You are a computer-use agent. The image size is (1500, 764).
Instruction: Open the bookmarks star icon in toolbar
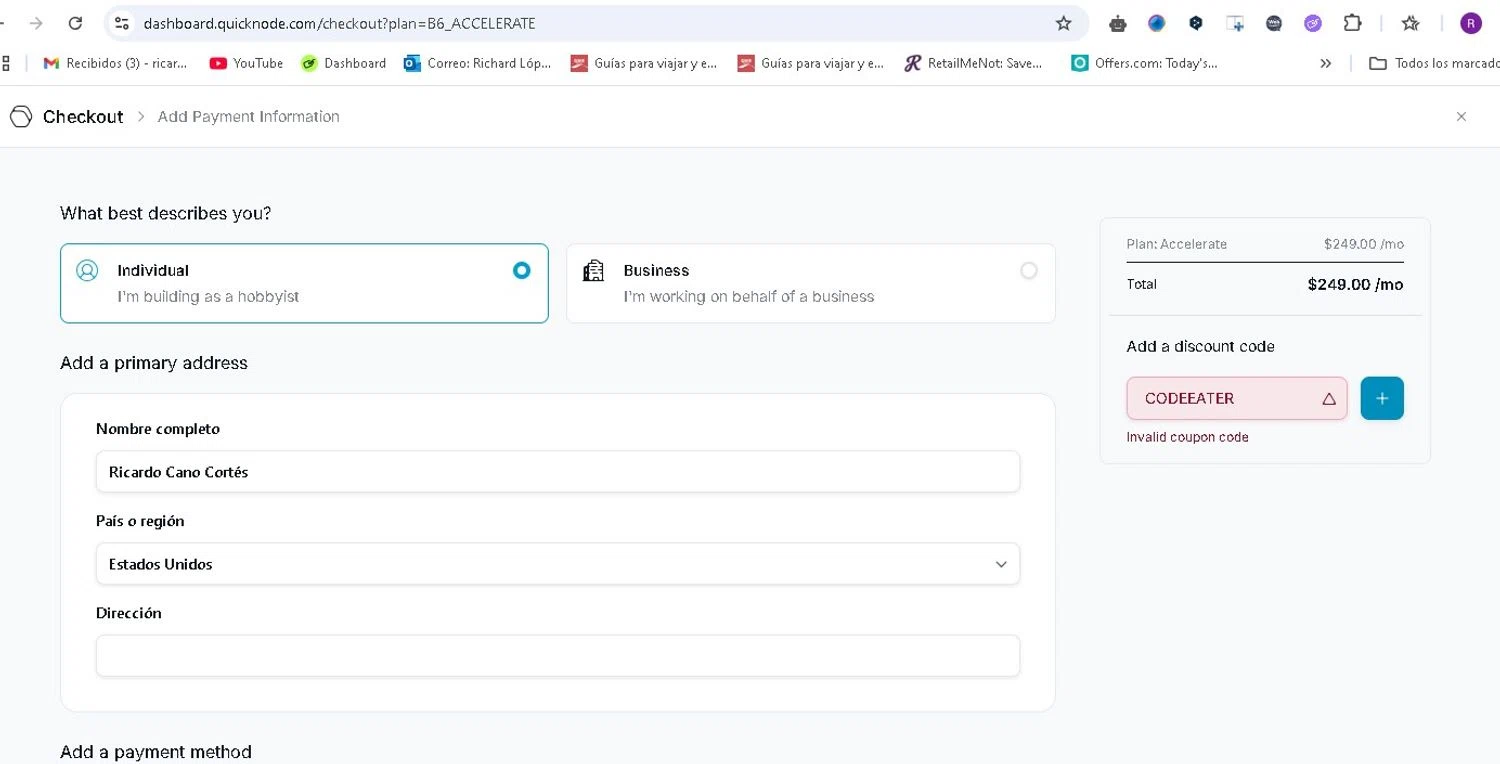(1410, 23)
